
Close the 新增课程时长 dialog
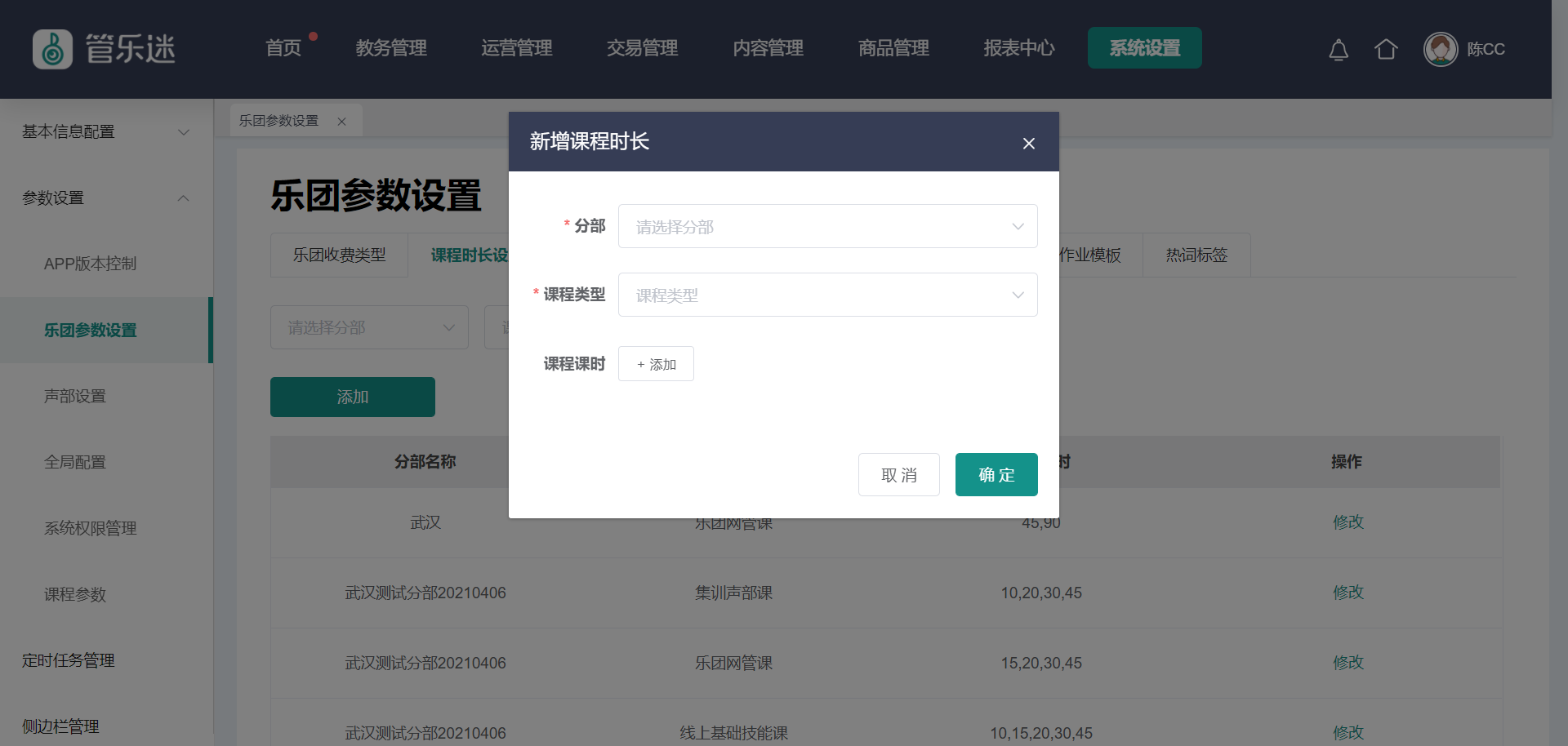point(1028,144)
